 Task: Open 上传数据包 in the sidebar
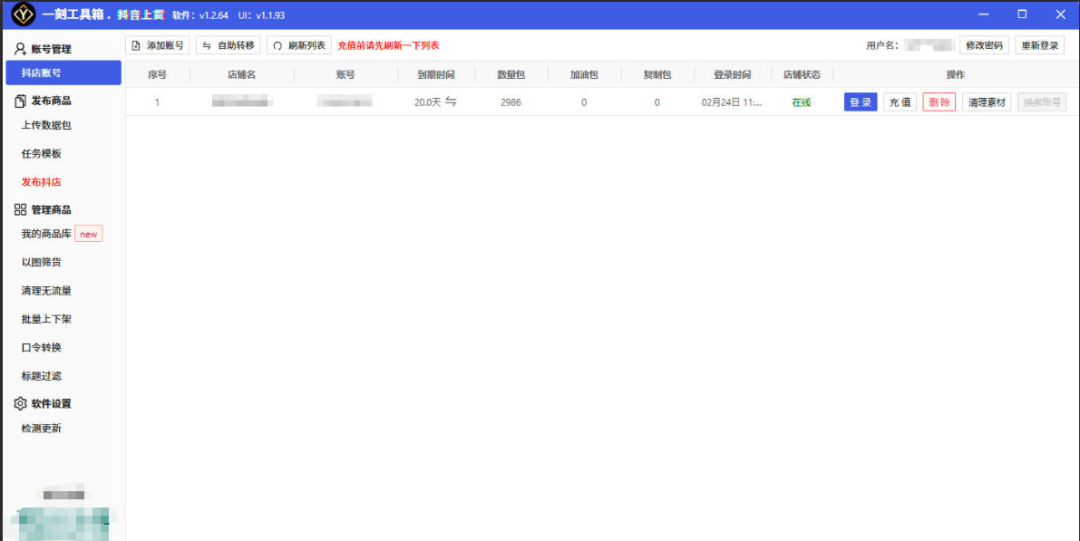click(46, 125)
